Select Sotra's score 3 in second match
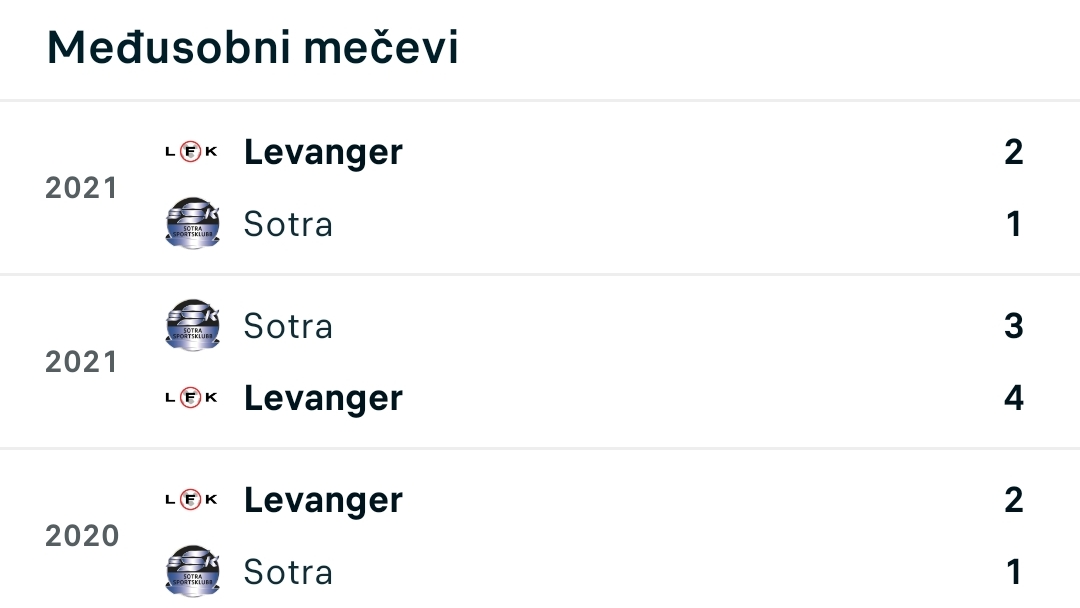 [x=1014, y=326]
